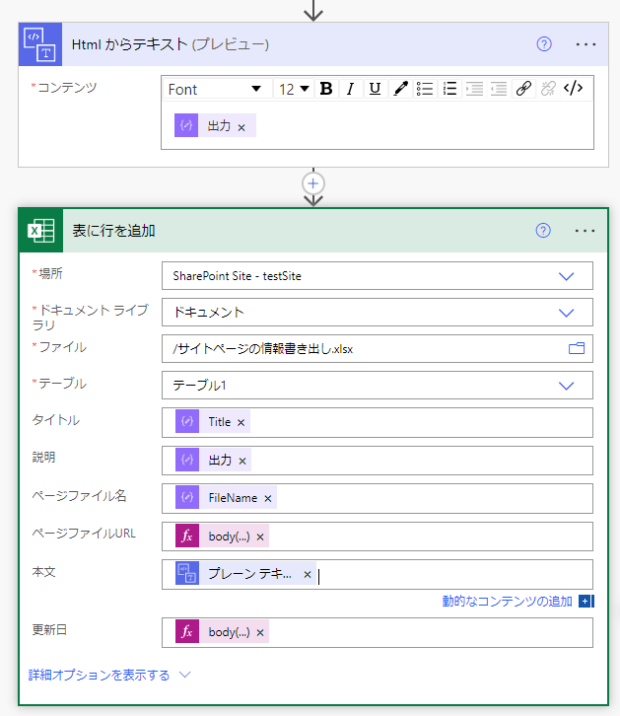Select the Title token in タイトル
This screenshot has height=716, width=620.
coord(212,421)
